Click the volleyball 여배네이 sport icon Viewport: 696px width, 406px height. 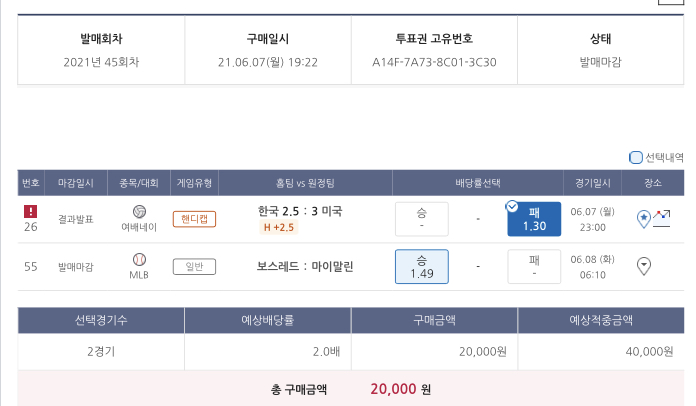(x=139, y=212)
